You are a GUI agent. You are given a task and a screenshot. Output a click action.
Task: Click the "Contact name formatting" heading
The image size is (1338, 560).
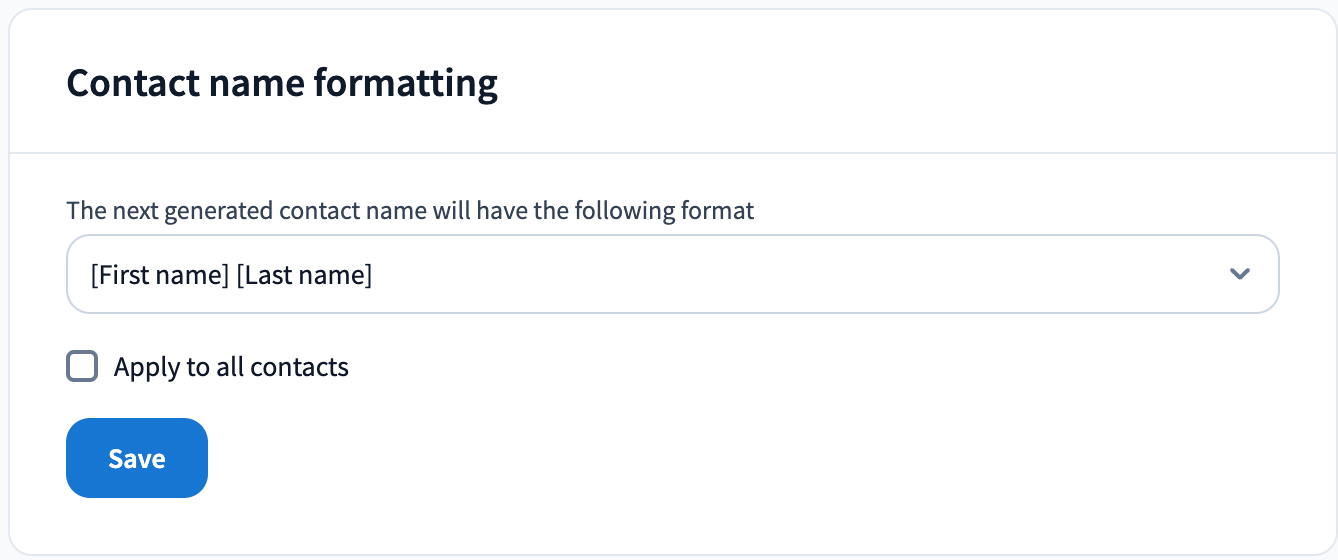point(282,83)
